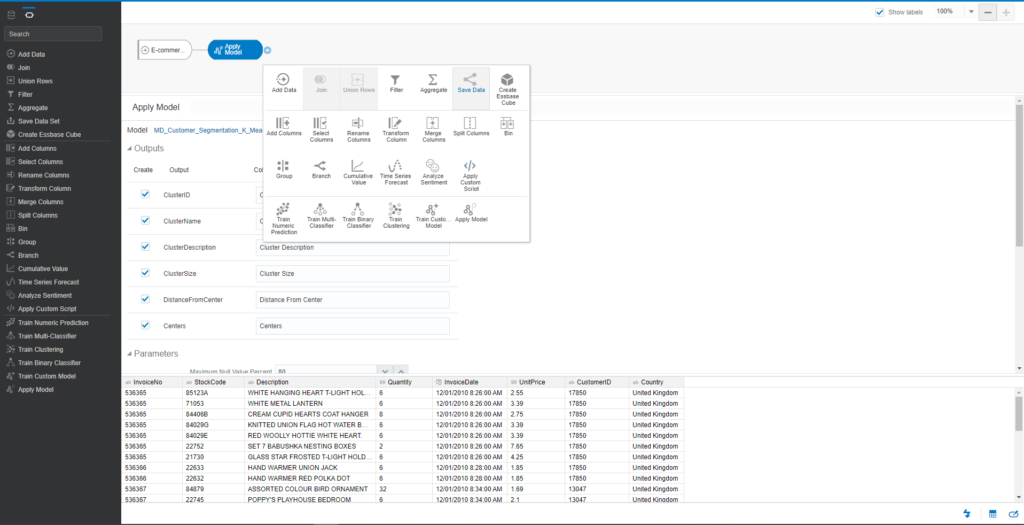Select Train Clustering in popup palette
1024x525 pixels.
coord(396,216)
